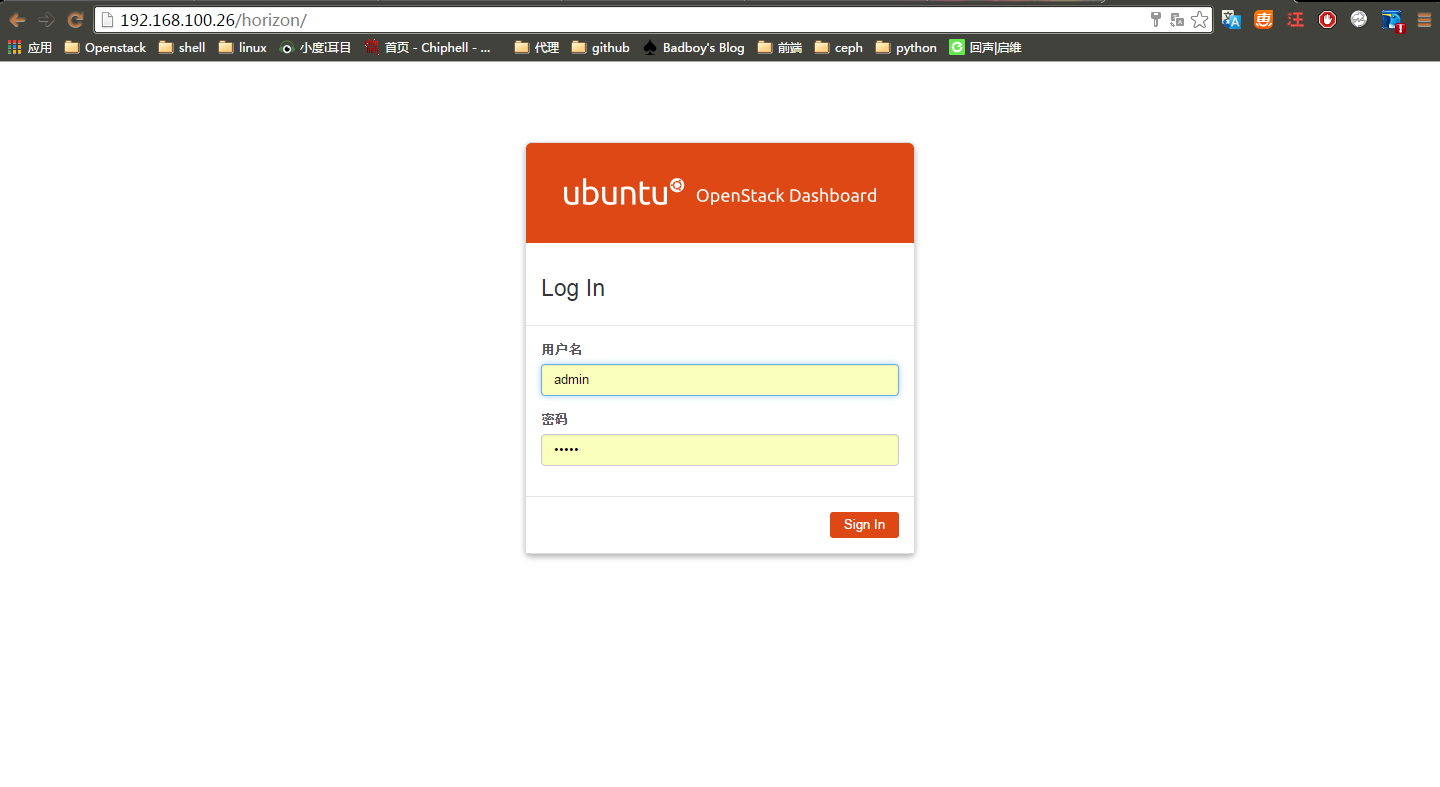Open the blue bird extension with red badge
Viewport: 1440px width, 787px height.
point(1392,20)
